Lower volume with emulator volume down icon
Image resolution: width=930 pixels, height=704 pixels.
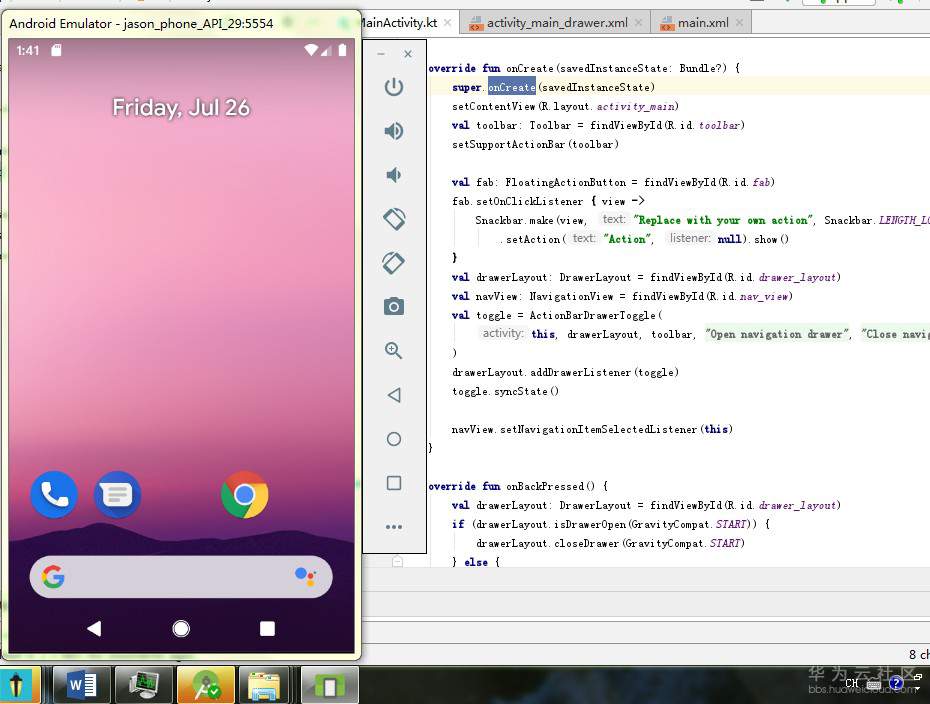[394, 175]
